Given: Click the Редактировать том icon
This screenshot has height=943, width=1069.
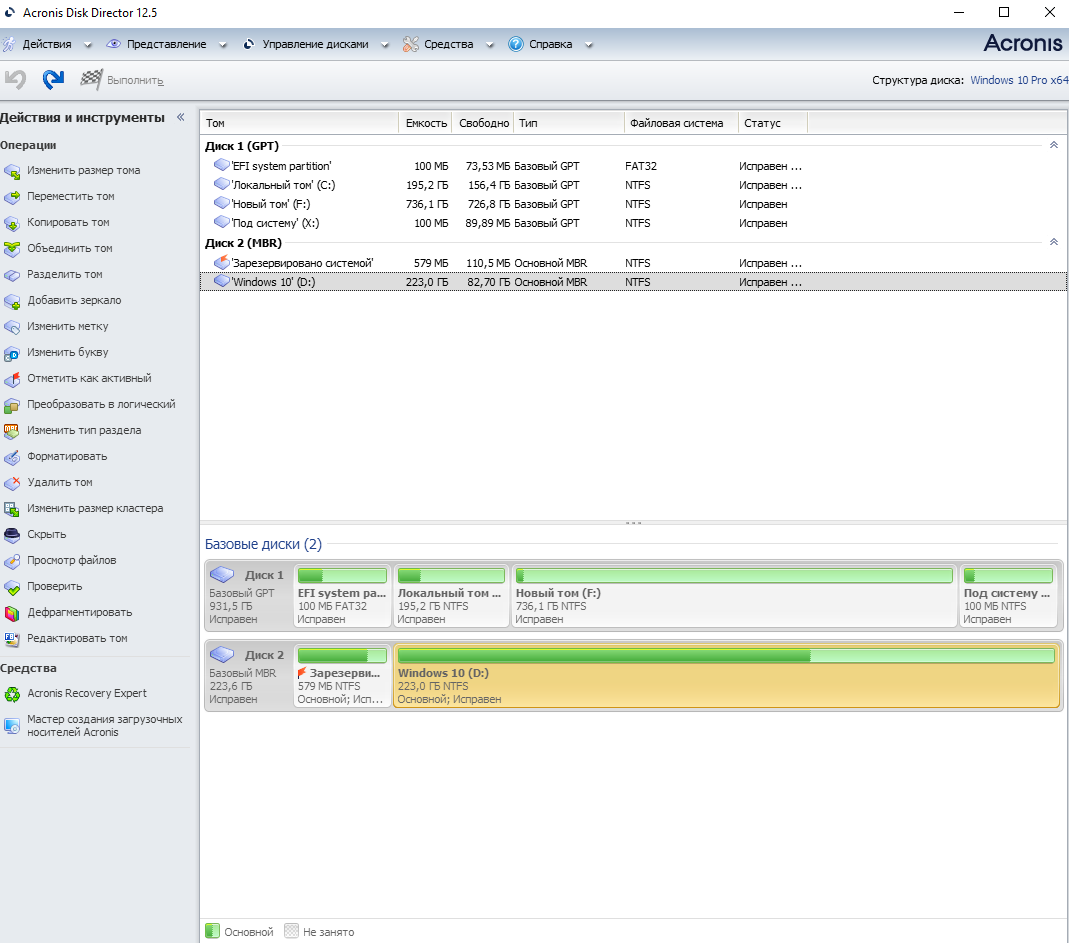Looking at the screenshot, I should (12, 639).
